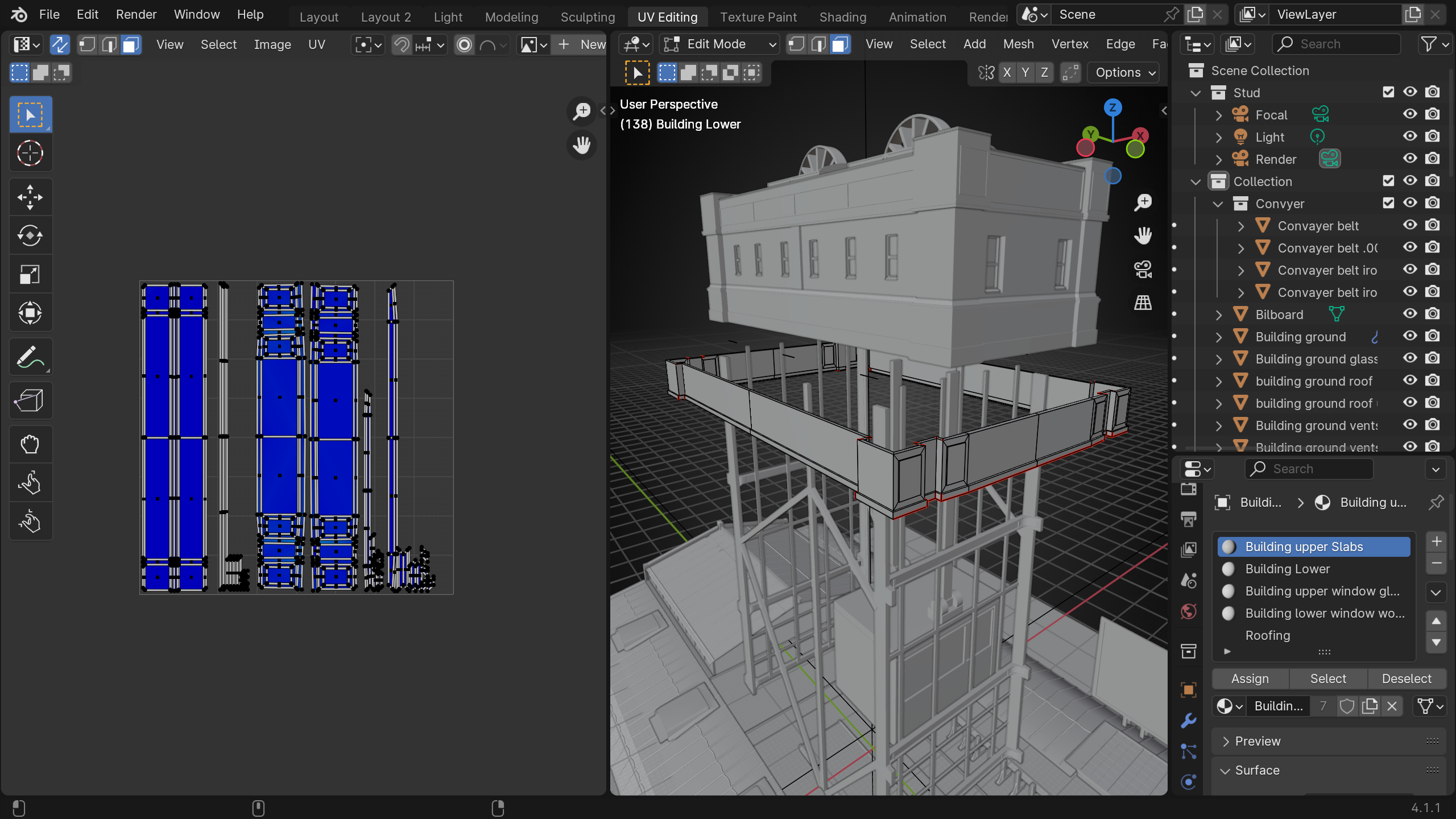
Task: Expand the Preview panel
Action: click(x=1329, y=741)
